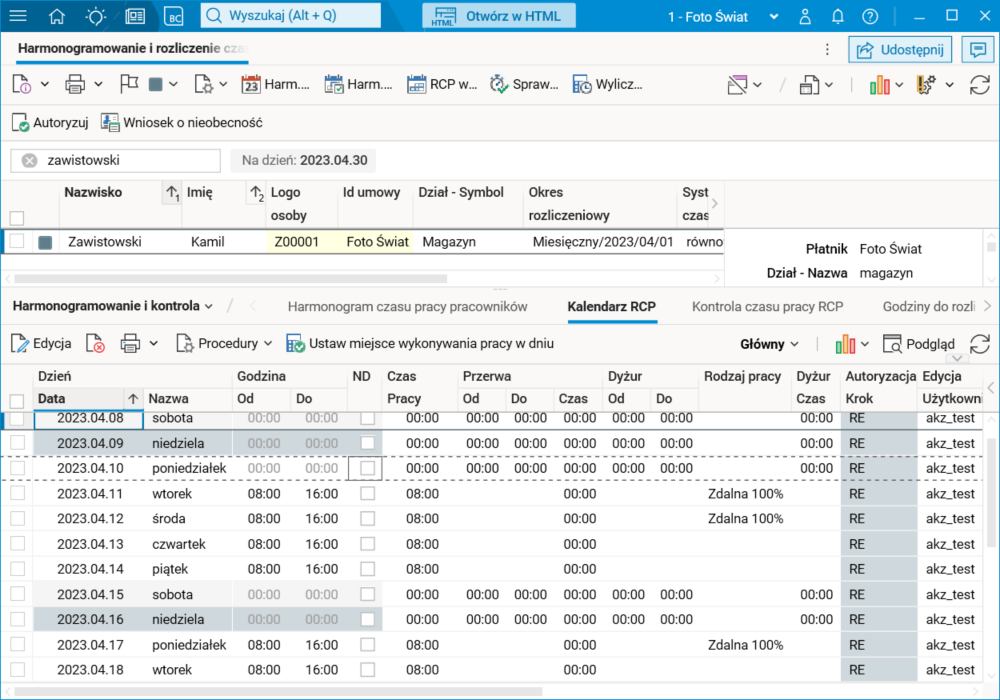Viewport: 1000px width, 700px height.
Task: Click the Autoryzuj button
Action: 51,123
